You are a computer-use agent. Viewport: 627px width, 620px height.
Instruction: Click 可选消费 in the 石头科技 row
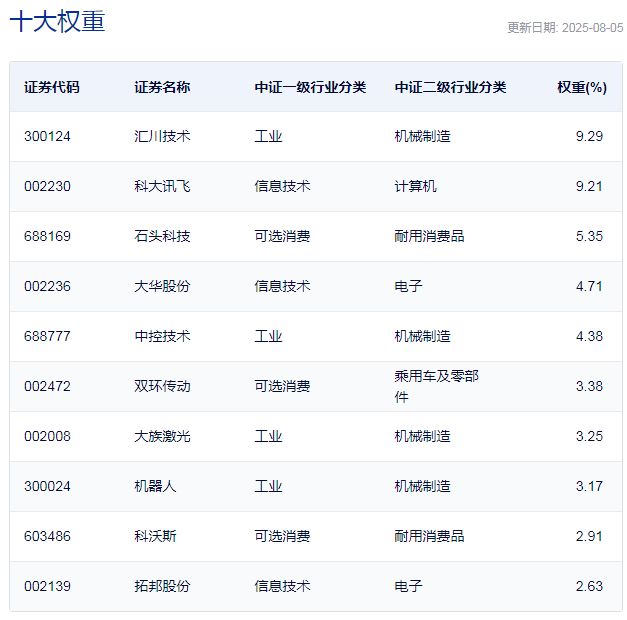(282, 236)
